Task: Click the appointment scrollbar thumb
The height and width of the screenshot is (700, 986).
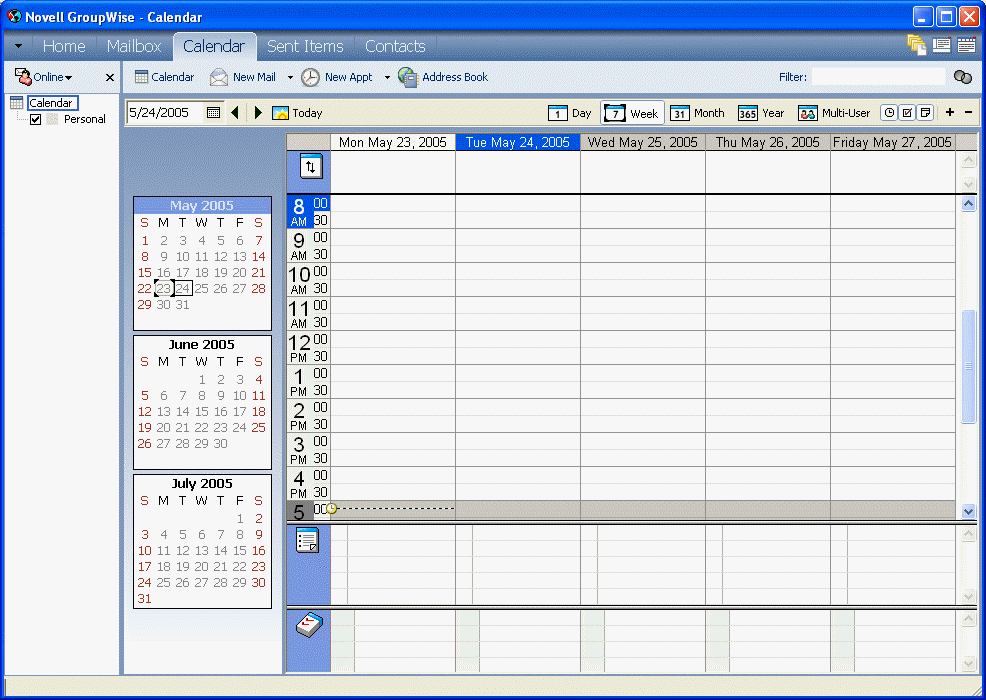Action: coord(968,367)
